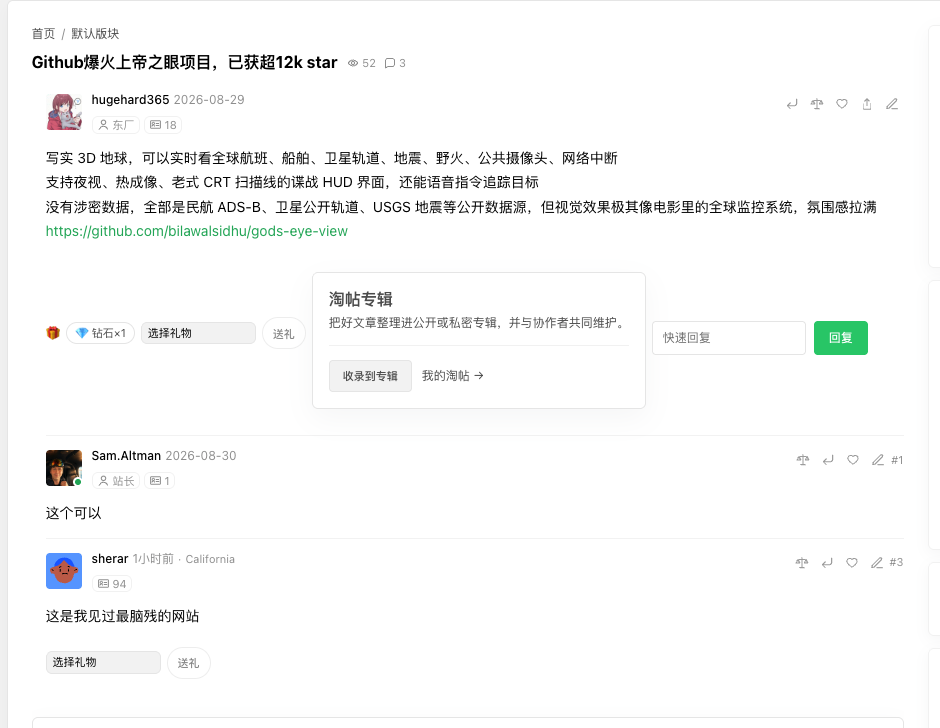Viewport: 940px width, 728px height.
Task: Share hugehard365's post using the share icon
Action: 867,104
